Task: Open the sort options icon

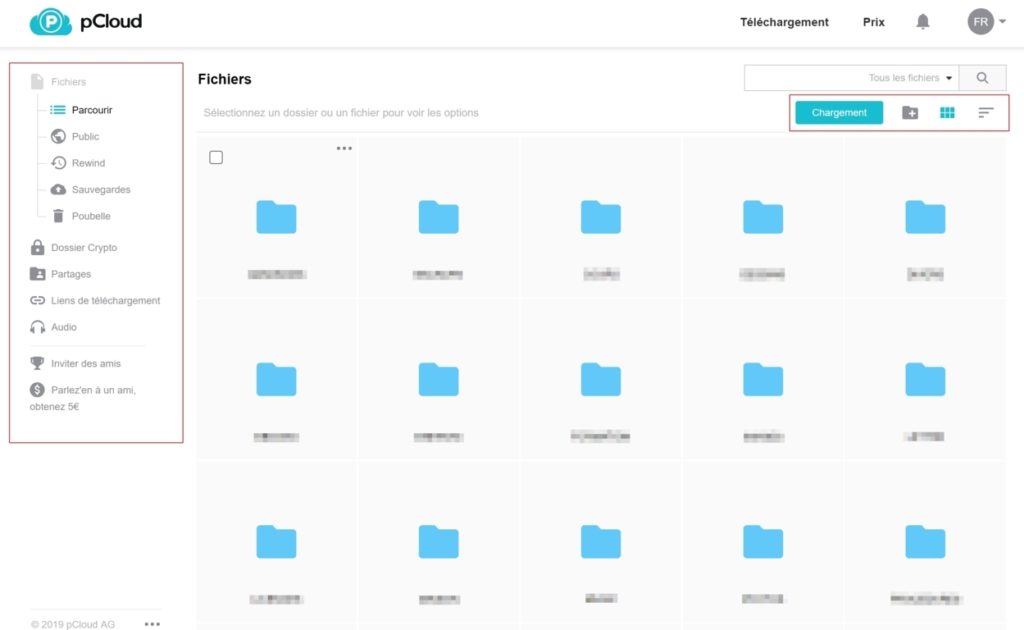Action: point(986,113)
